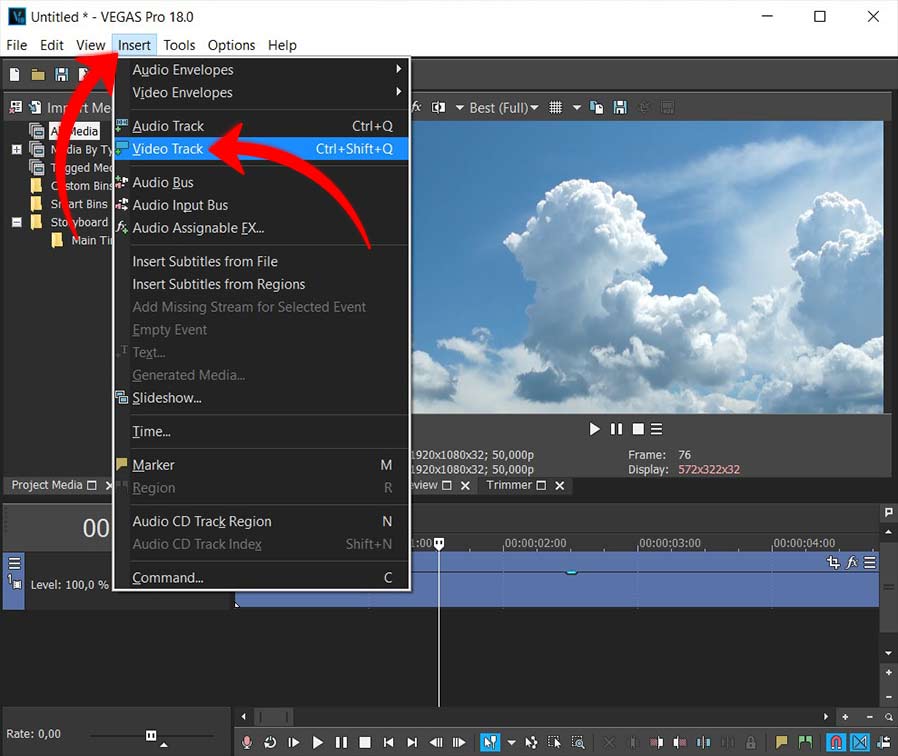Viewport: 898px width, 756px height.
Task: Collapse the Storyboard tree node
Action: pyautogui.click(x=17, y=222)
